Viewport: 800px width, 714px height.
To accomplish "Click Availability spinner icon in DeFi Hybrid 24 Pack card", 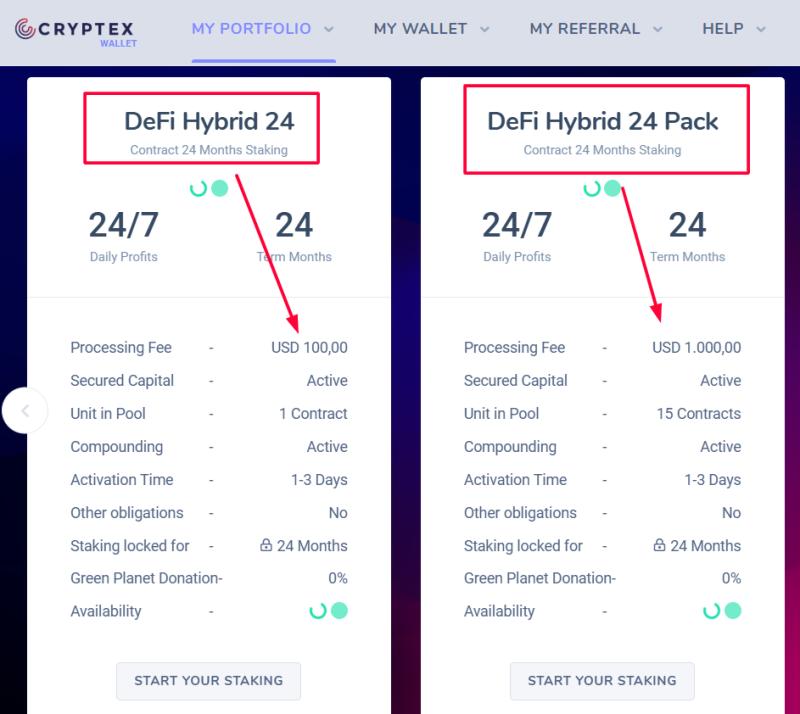I will pyautogui.click(x=712, y=611).
